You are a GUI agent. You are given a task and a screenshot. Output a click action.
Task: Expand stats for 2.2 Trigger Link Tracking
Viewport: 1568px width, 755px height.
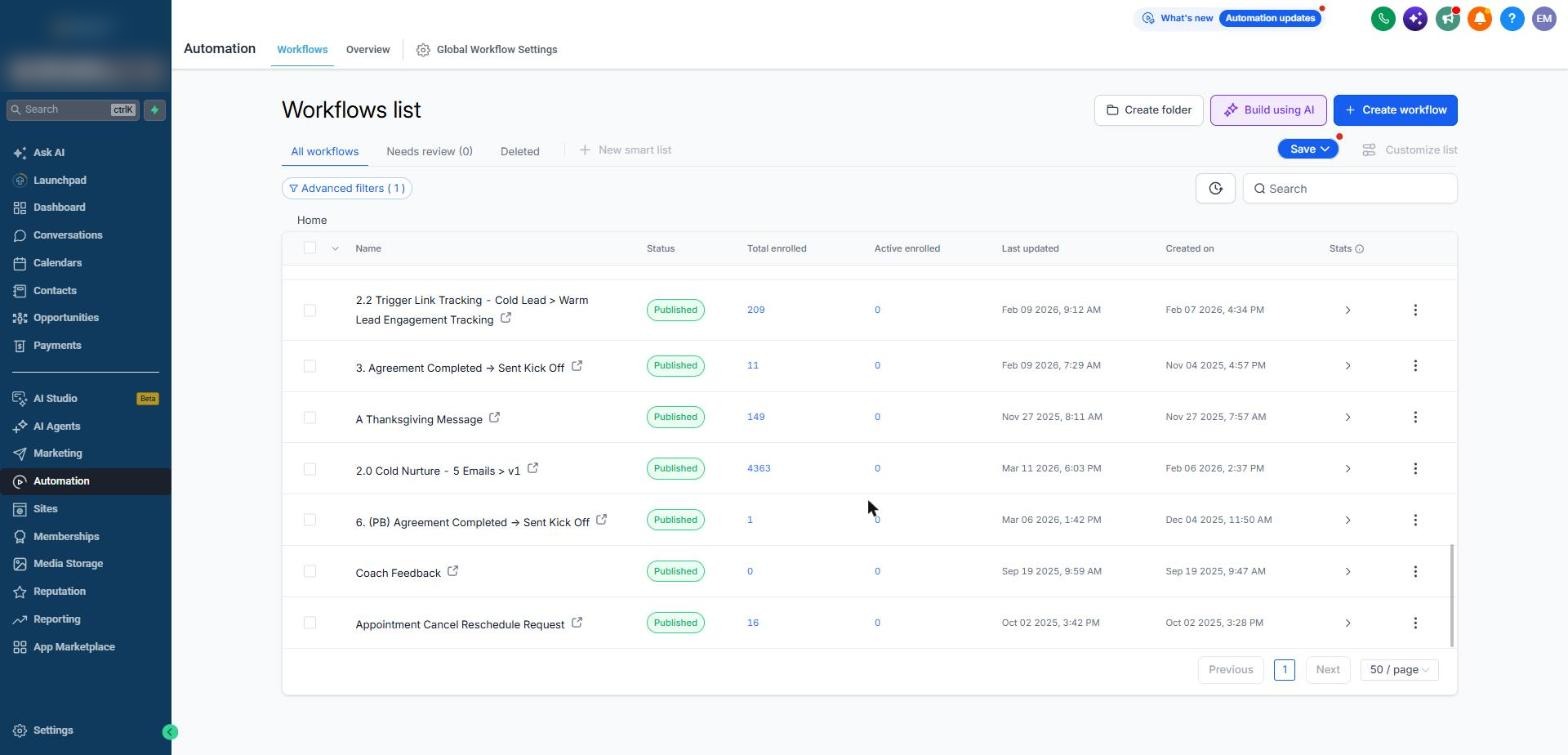[x=1347, y=310]
